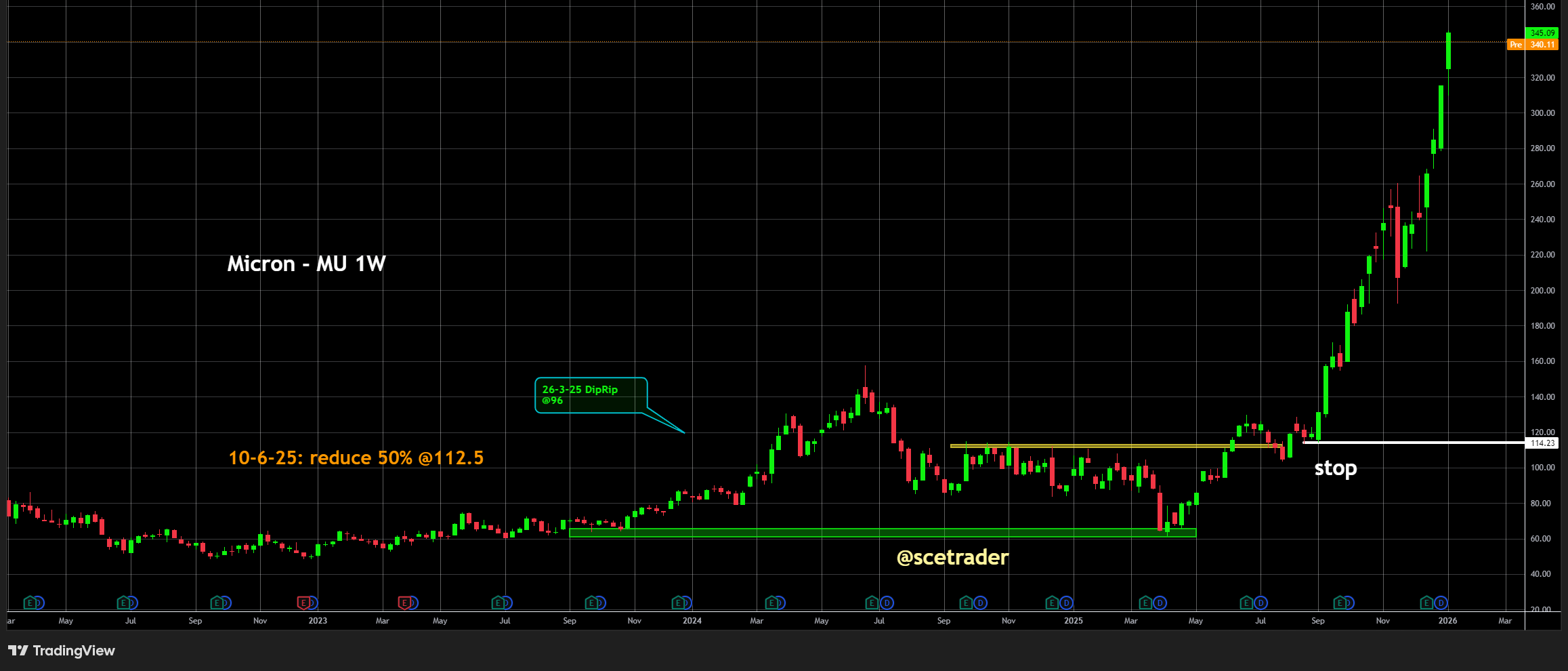Click the red earnings marker near March 2023
This screenshot has width=1568, height=671.
[404, 603]
